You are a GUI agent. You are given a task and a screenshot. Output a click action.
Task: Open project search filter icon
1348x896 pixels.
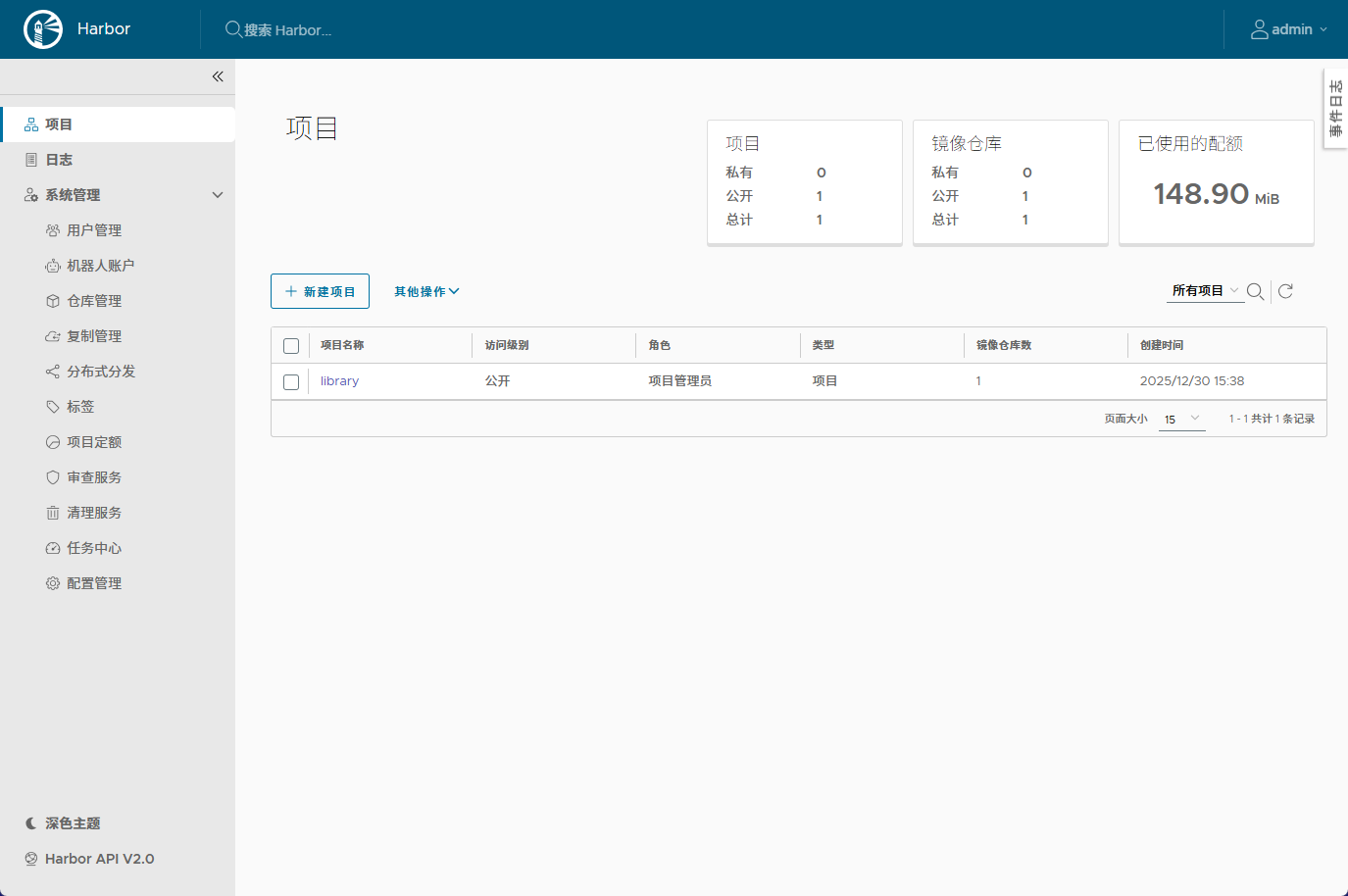point(1256,291)
